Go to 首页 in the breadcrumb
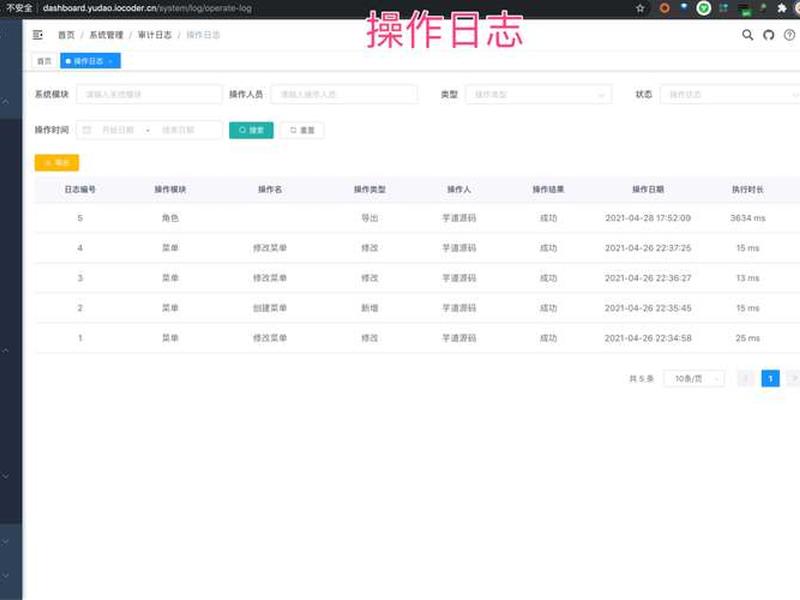This screenshot has width=800, height=600. pyautogui.click(x=66, y=35)
